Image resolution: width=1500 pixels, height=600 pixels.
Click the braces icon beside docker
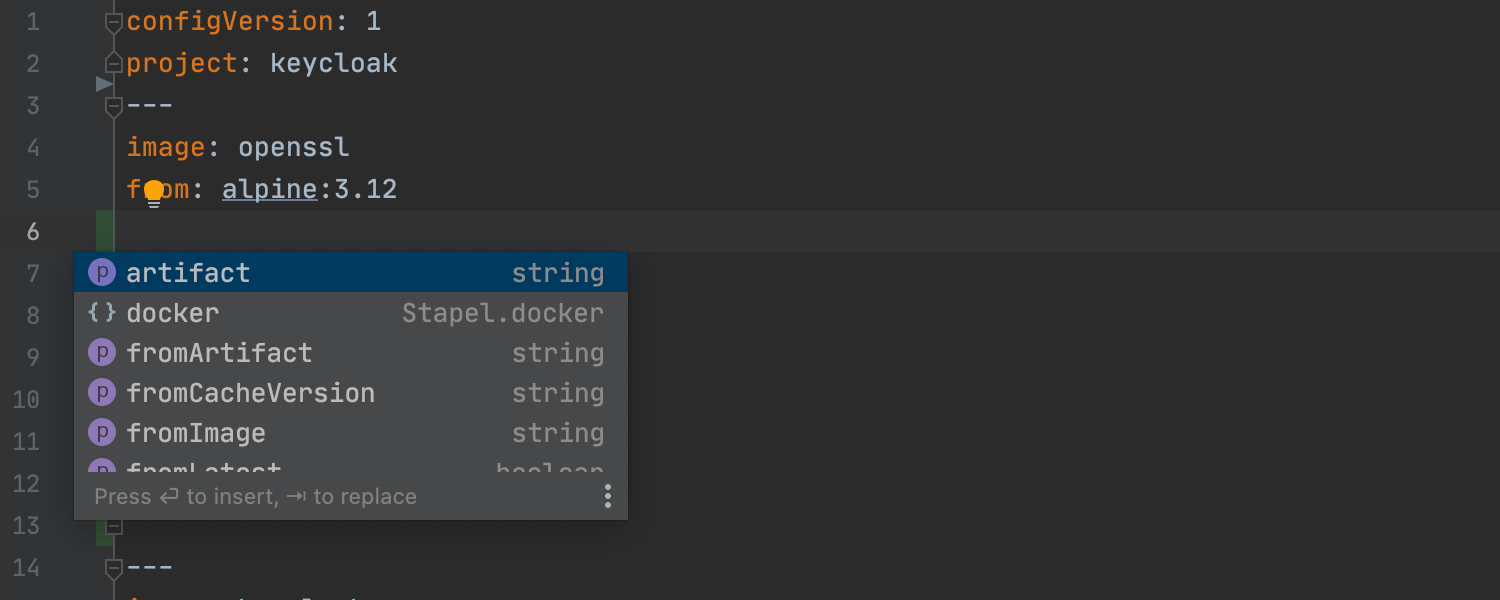[x=102, y=313]
